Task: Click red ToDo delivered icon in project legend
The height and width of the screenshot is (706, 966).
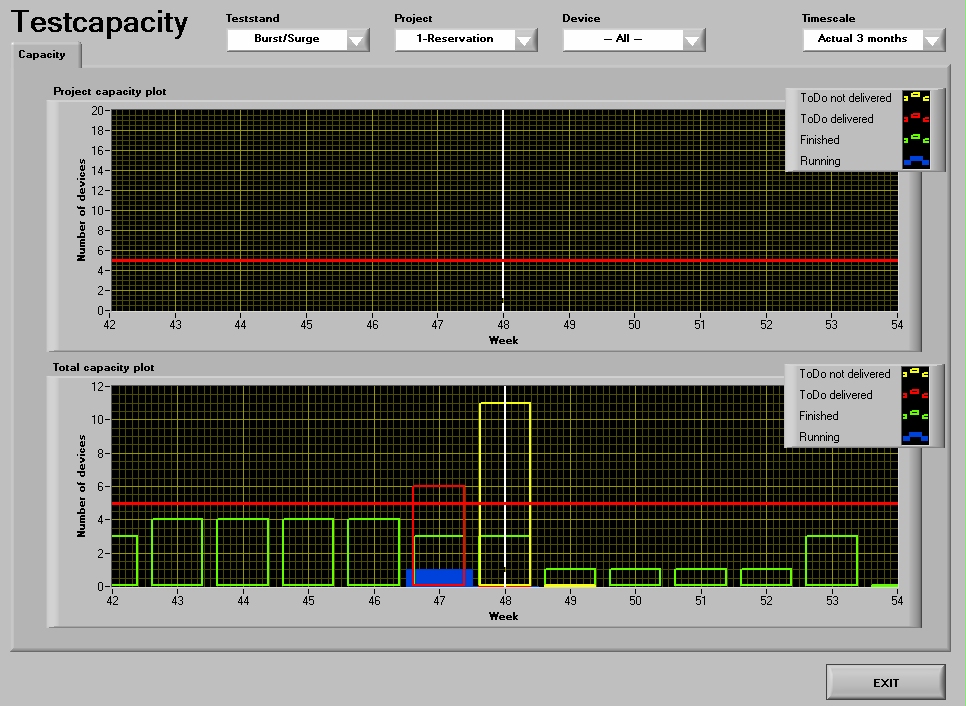Action: [916, 118]
